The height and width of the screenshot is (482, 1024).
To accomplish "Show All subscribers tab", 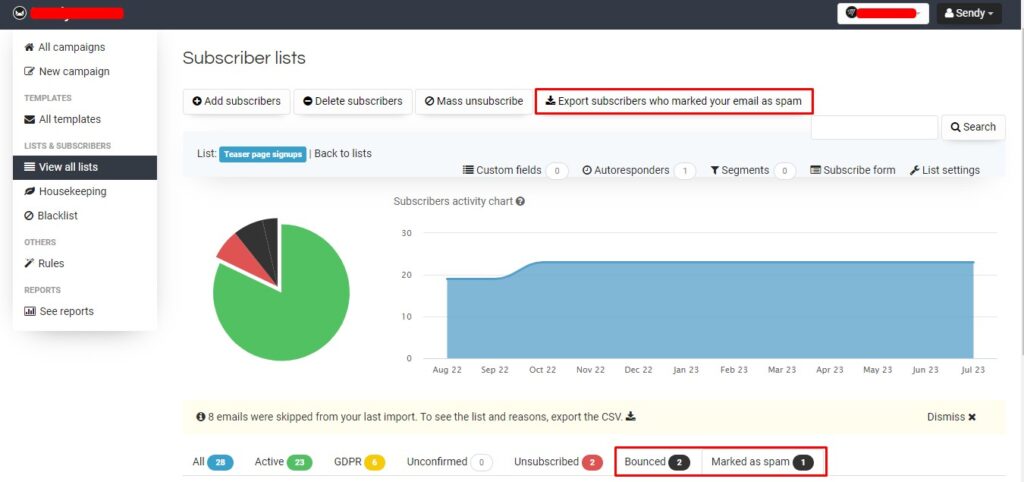I will [x=212, y=462].
